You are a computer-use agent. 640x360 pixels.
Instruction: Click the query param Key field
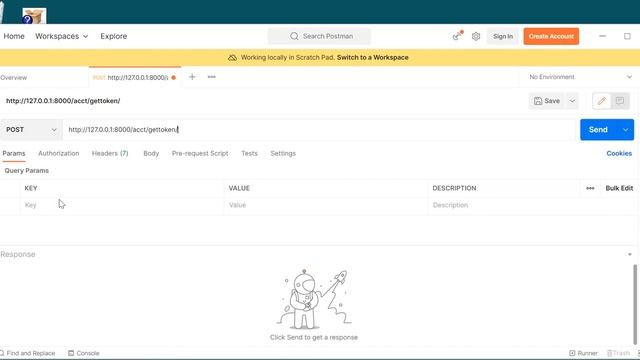122,205
